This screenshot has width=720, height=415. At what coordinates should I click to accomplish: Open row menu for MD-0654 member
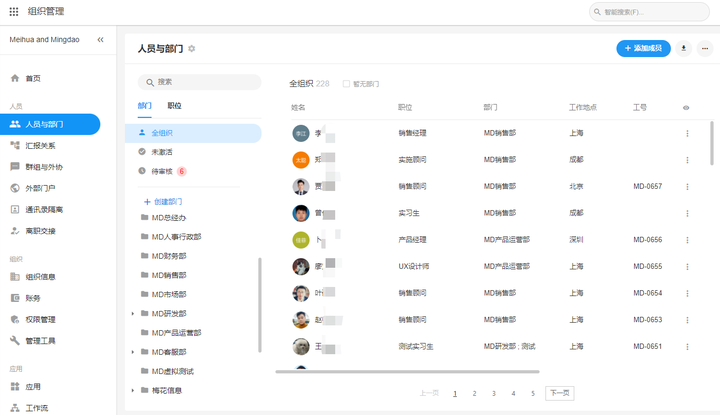tap(687, 293)
